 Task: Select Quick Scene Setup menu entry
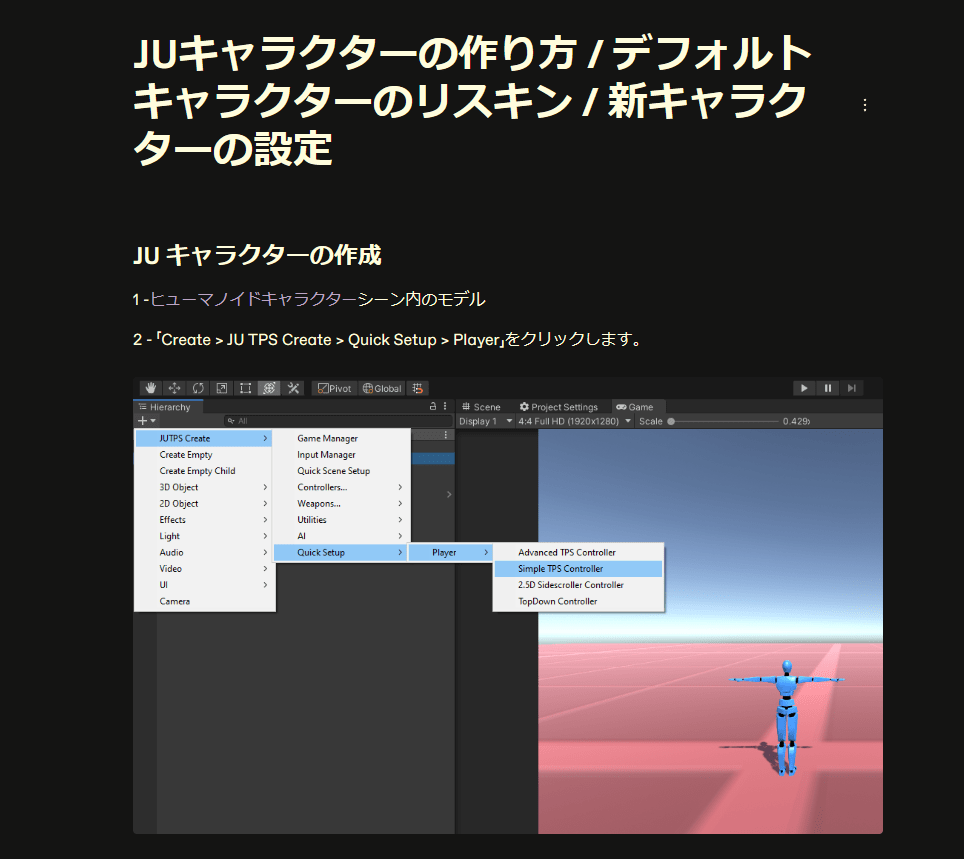click(342, 471)
